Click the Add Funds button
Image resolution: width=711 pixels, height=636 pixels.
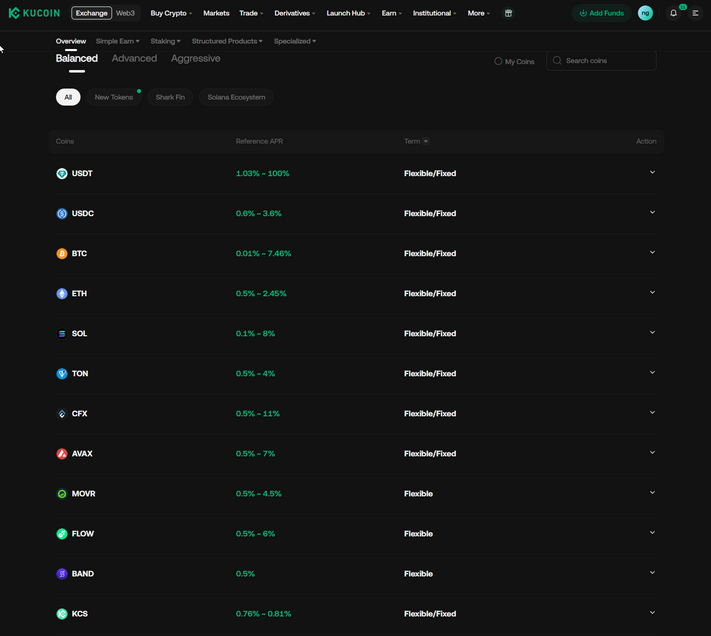(x=601, y=13)
